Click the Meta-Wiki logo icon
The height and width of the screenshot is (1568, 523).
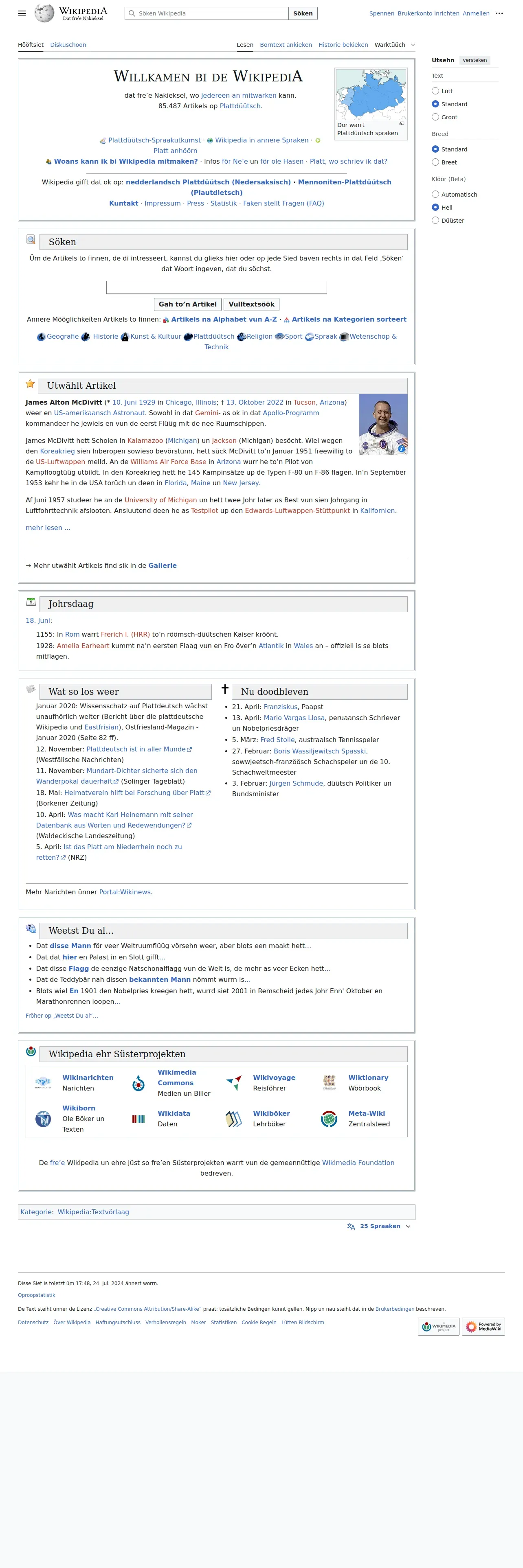[329, 1119]
